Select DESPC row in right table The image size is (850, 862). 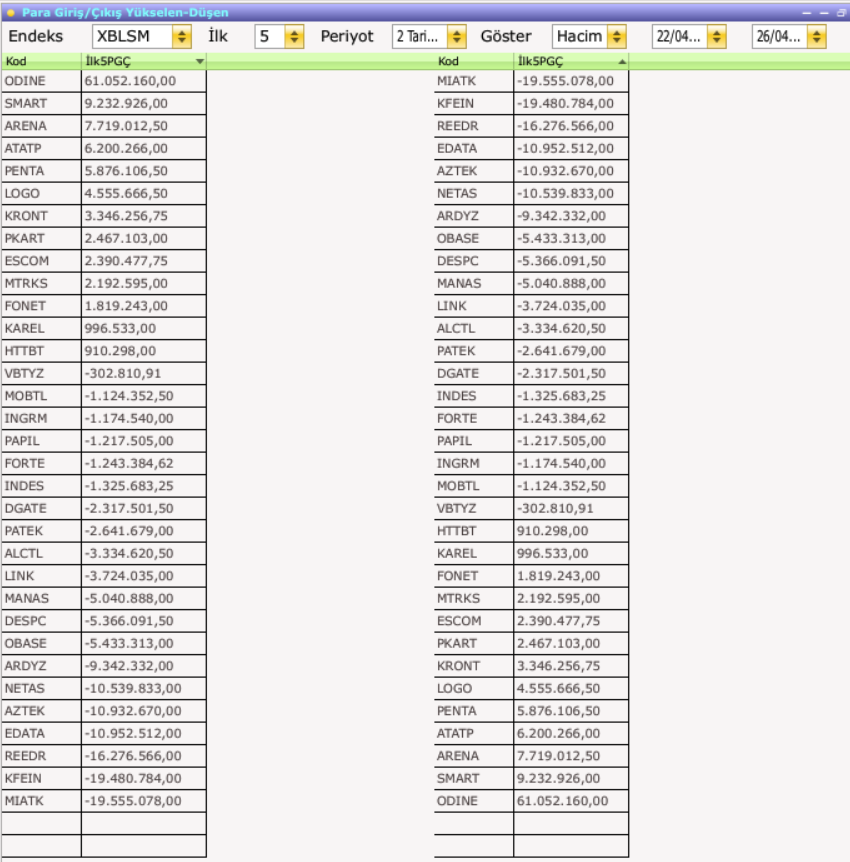click(531, 261)
